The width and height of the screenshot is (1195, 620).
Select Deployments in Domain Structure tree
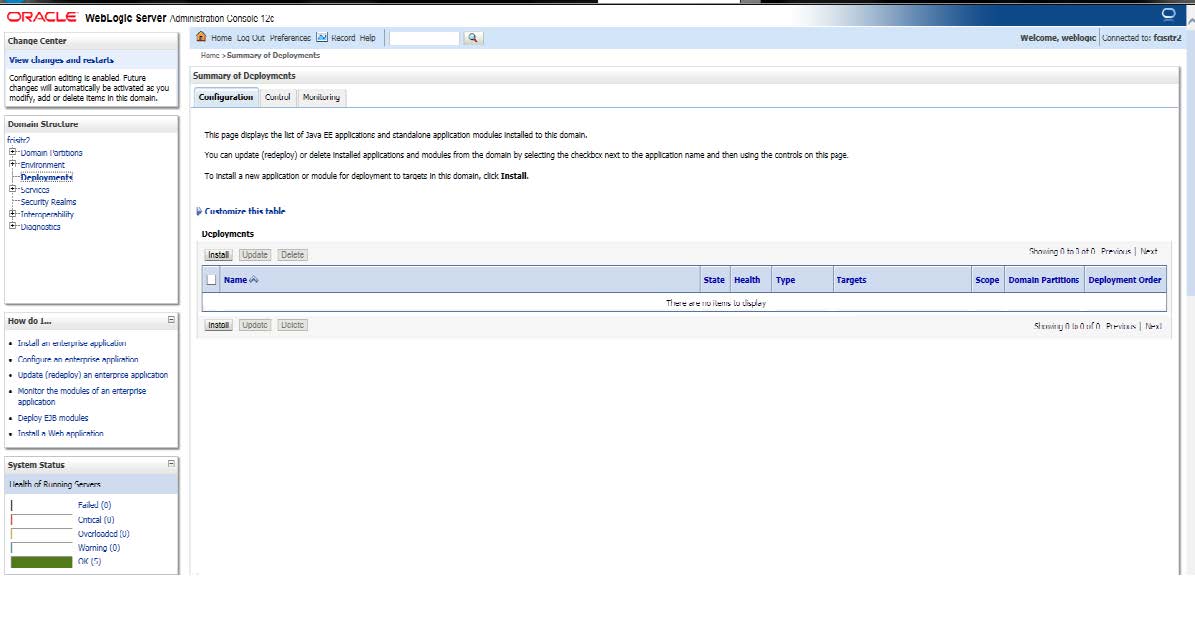[x=46, y=177]
